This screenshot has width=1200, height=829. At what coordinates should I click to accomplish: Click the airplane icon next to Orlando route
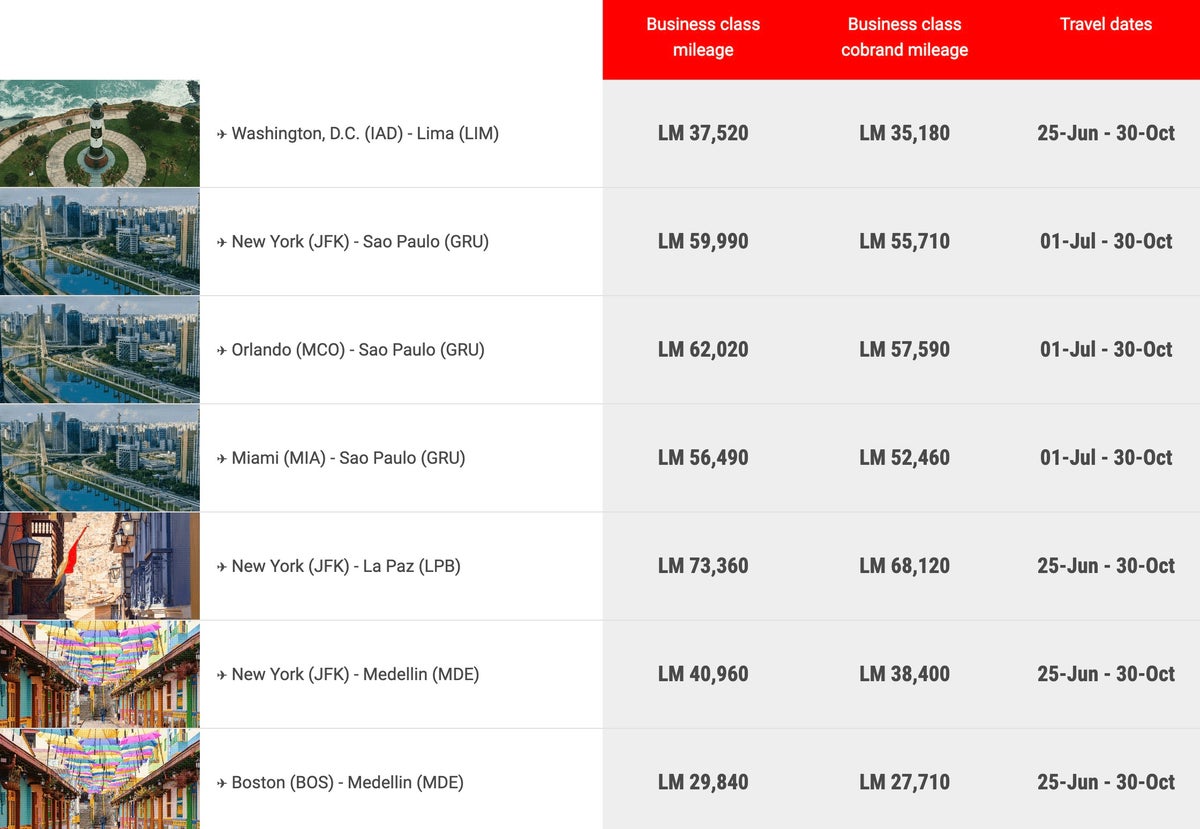(222, 350)
